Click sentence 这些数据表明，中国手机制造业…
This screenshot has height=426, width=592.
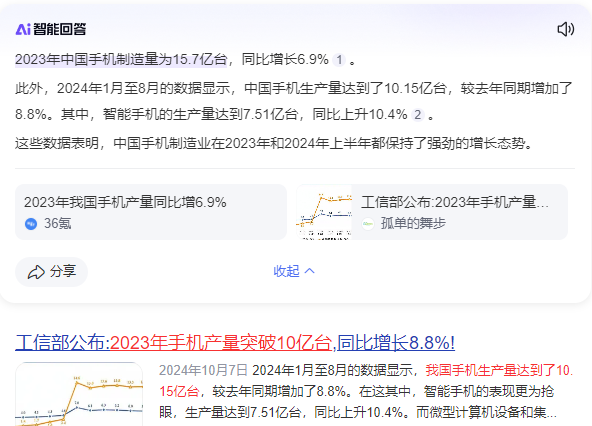click(x=274, y=143)
